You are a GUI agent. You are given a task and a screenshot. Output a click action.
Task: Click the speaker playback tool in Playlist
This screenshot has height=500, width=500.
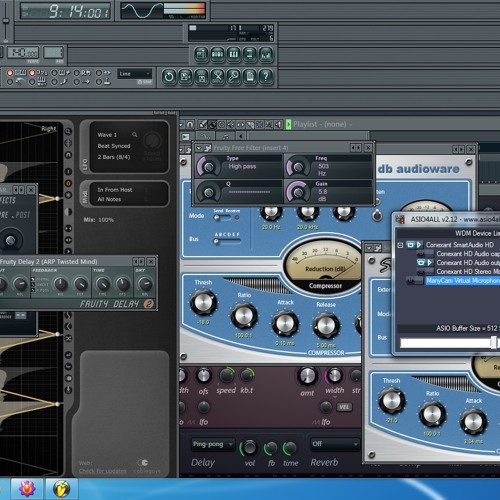[x=278, y=125]
